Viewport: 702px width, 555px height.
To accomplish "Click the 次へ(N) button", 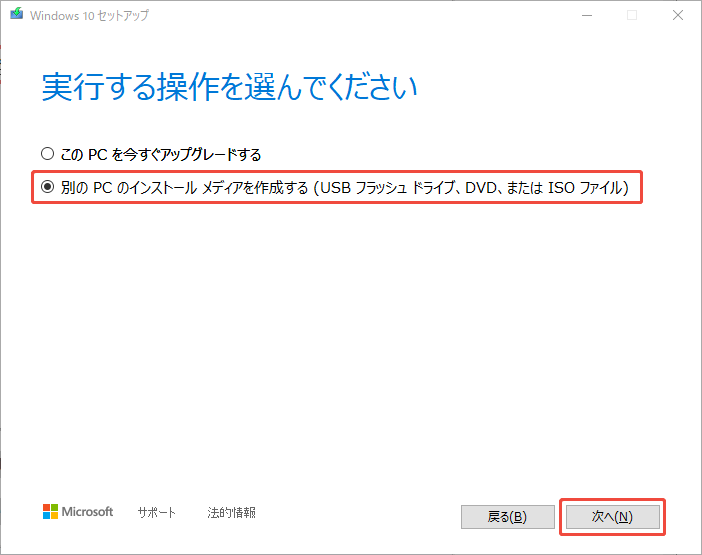I will click(612, 517).
